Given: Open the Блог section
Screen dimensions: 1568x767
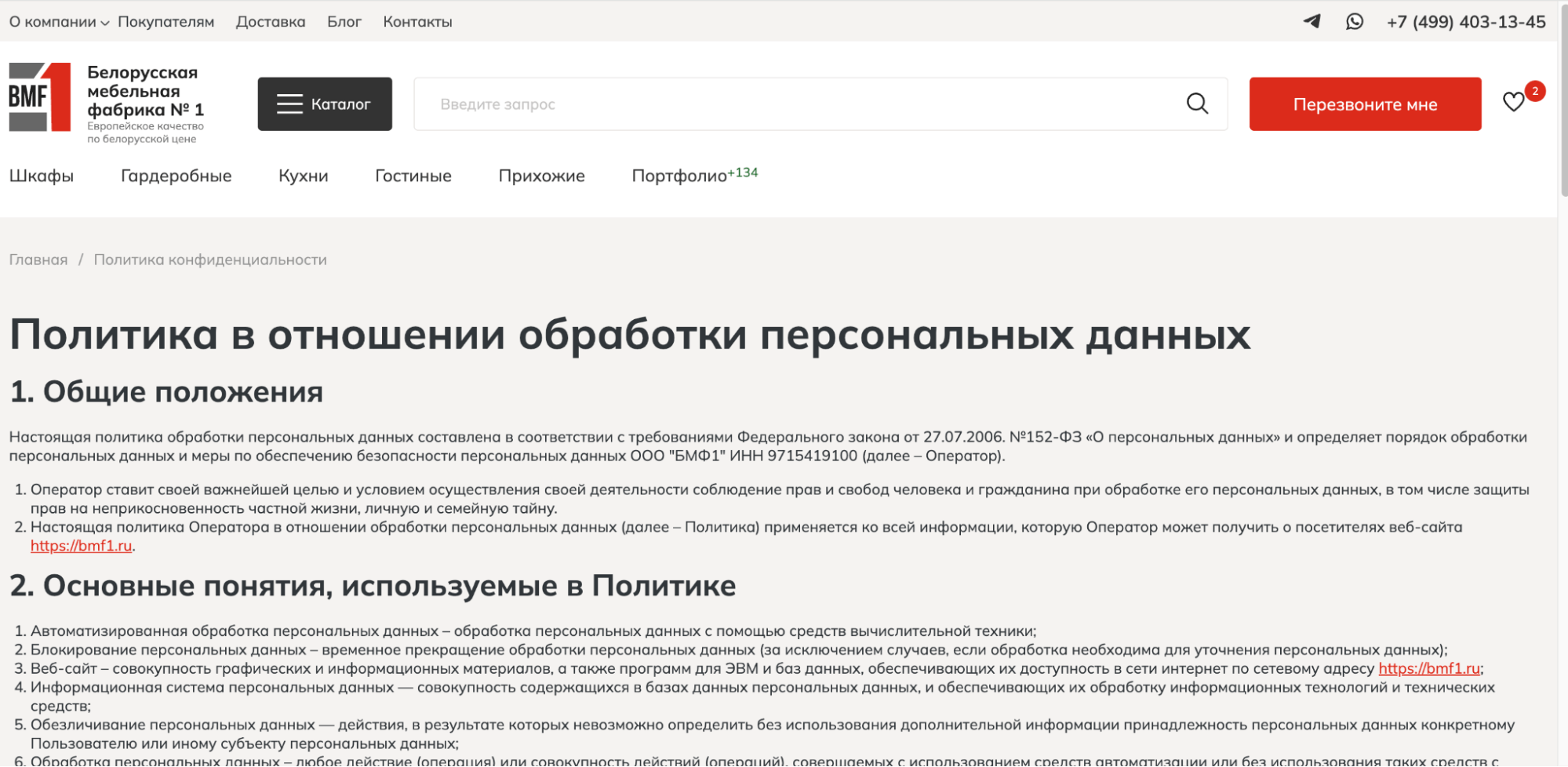Looking at the screenshot, I should click(344, 21).
